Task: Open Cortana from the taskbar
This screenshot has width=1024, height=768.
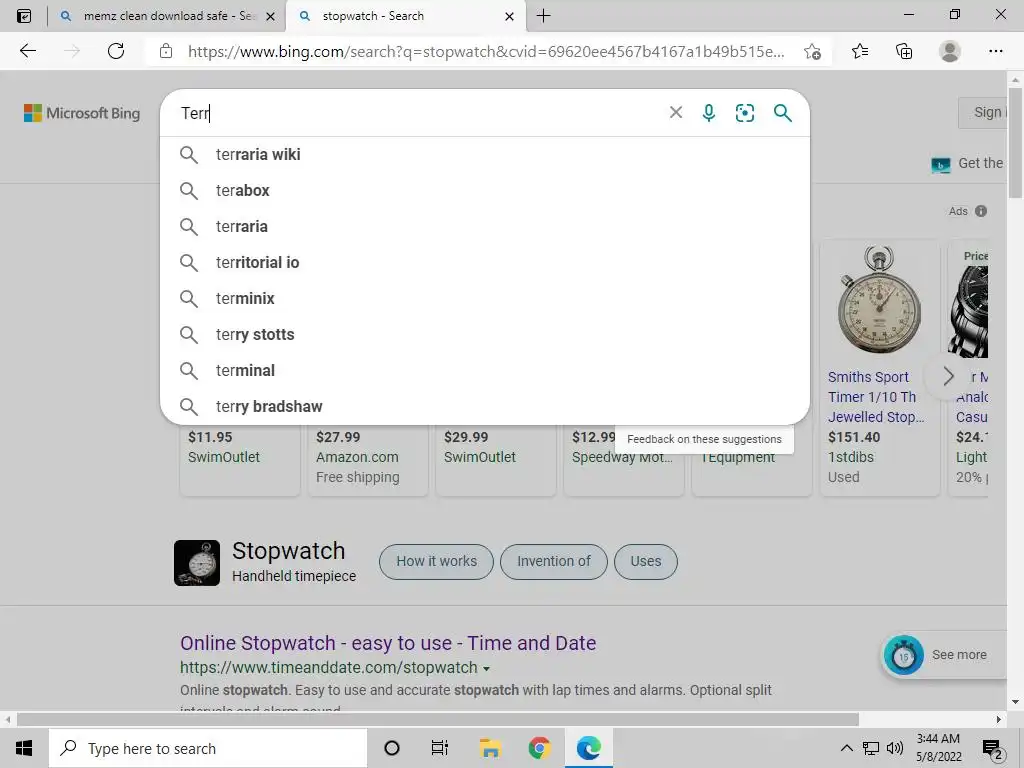Action: [392, 748]
